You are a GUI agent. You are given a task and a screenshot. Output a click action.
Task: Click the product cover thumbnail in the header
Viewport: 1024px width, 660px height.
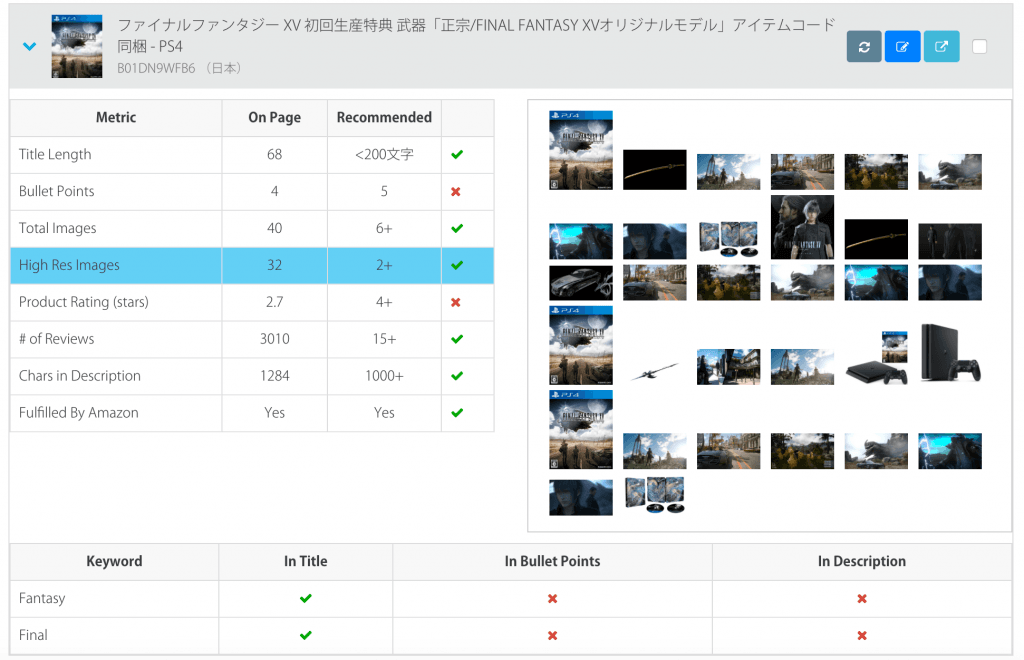[77, 46]
